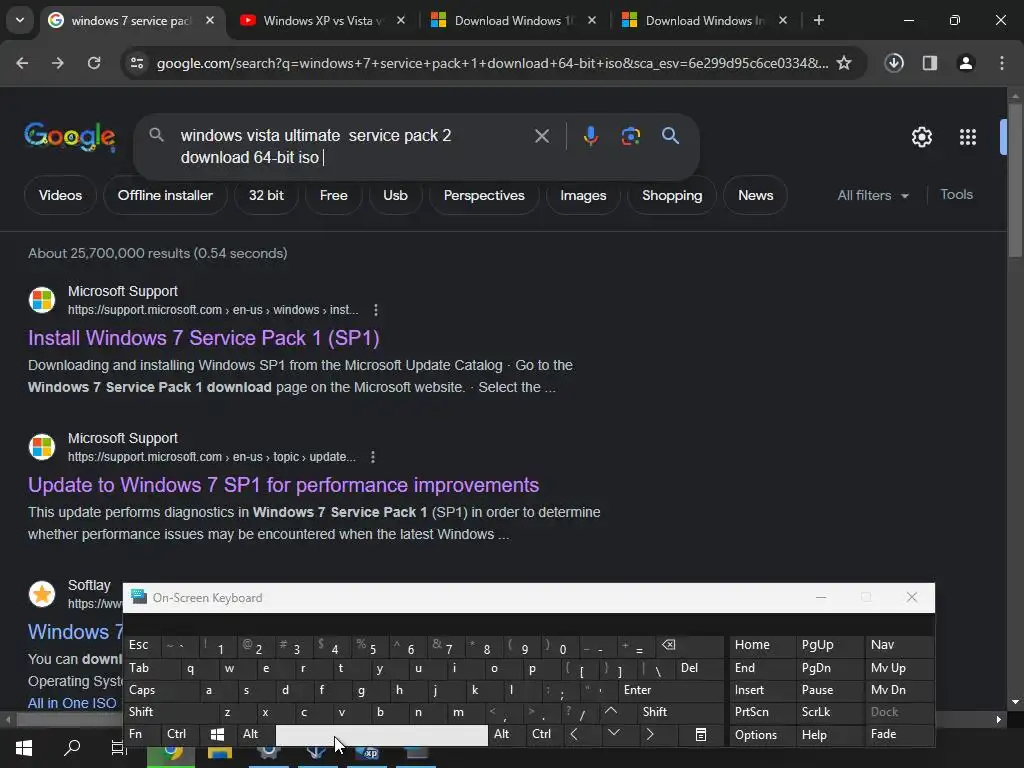Open a new browser tab
1024x768 pixels.
point(818,21)
